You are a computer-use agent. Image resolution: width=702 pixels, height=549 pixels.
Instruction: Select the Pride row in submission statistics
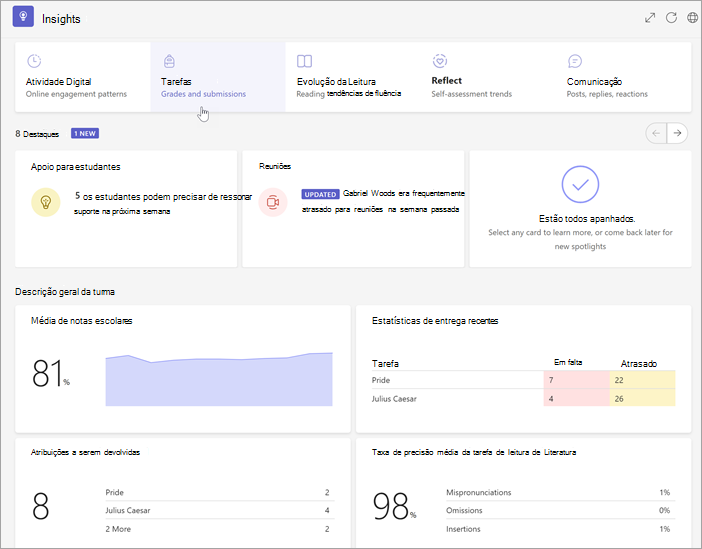pos(523,380)
